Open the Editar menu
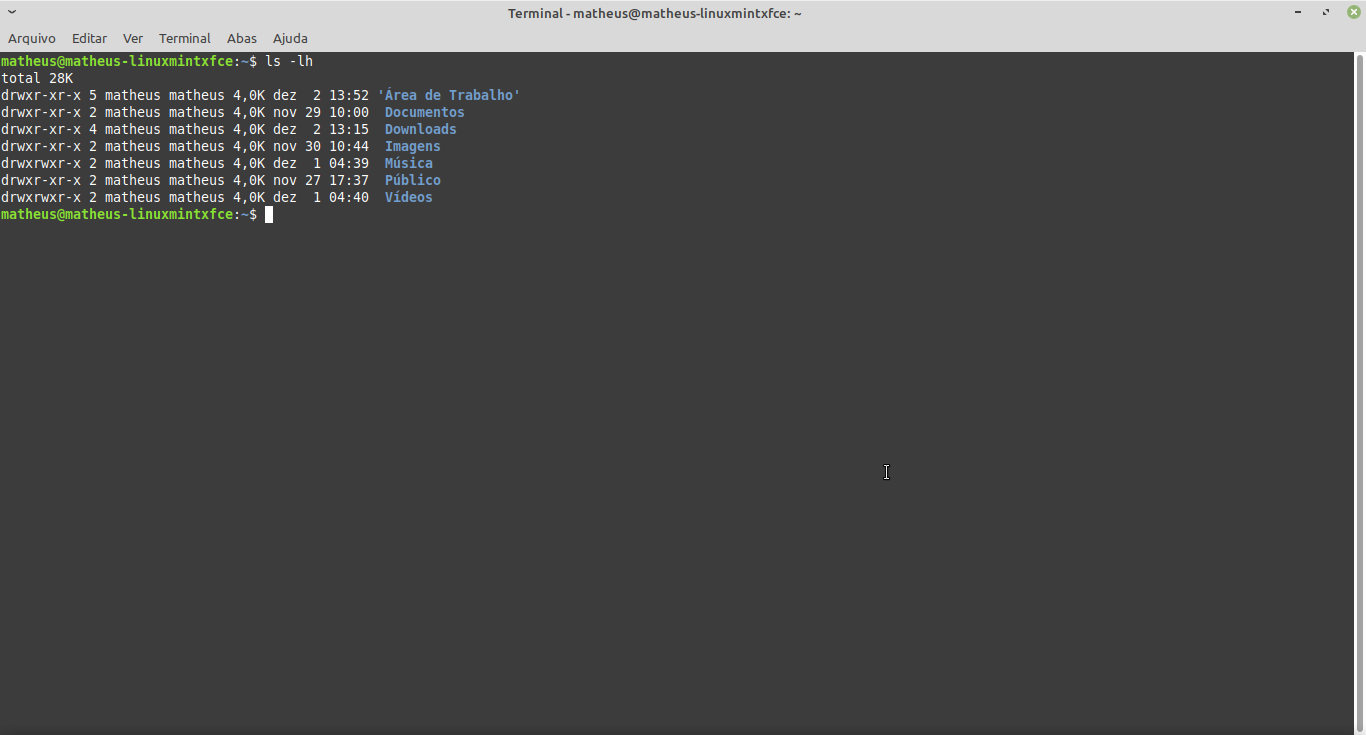Viewport: 1366px width, 735px height. (x=89, y=38)
